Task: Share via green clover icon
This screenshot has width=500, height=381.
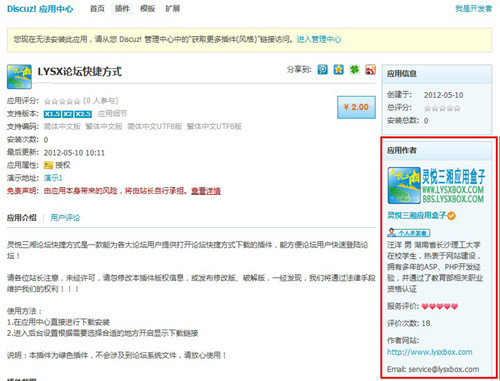Action: pyautogui.click(x=355, y=70)
